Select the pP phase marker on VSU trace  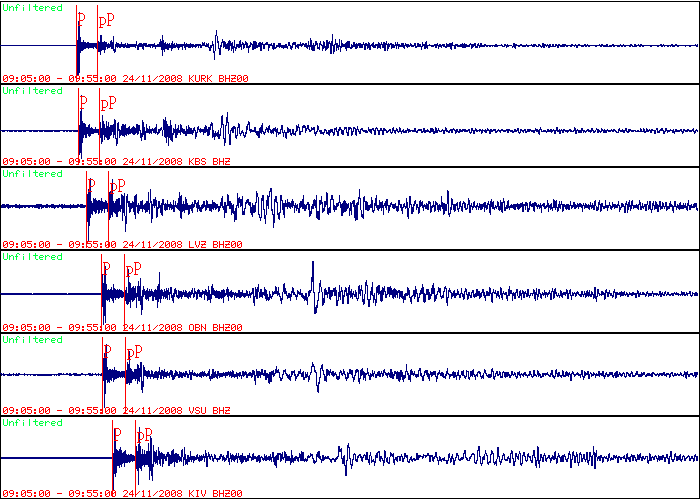(x=134, y=351)
